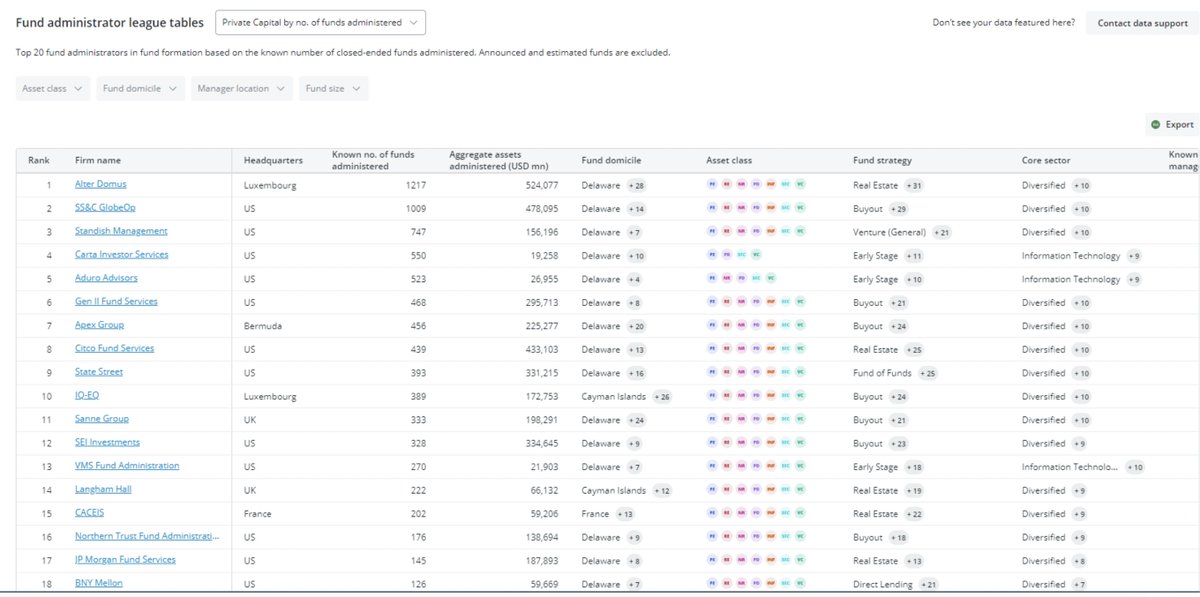Expand the +21 strategies beside Venture (General)

tap(941, 232)
